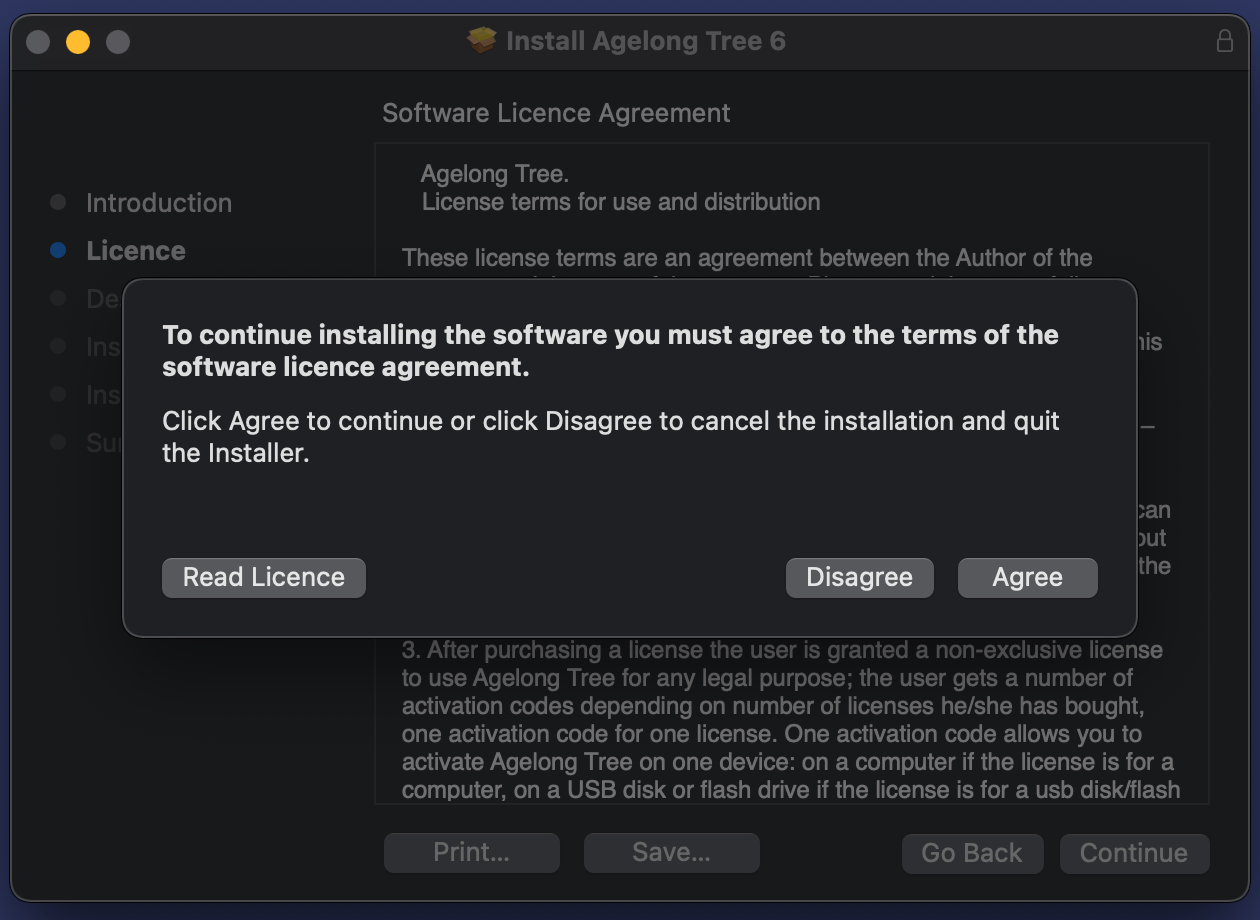Viewport: 1260px width, 920px height.
Task: Click the Disagree button
Action: click(x=859, y=578)
